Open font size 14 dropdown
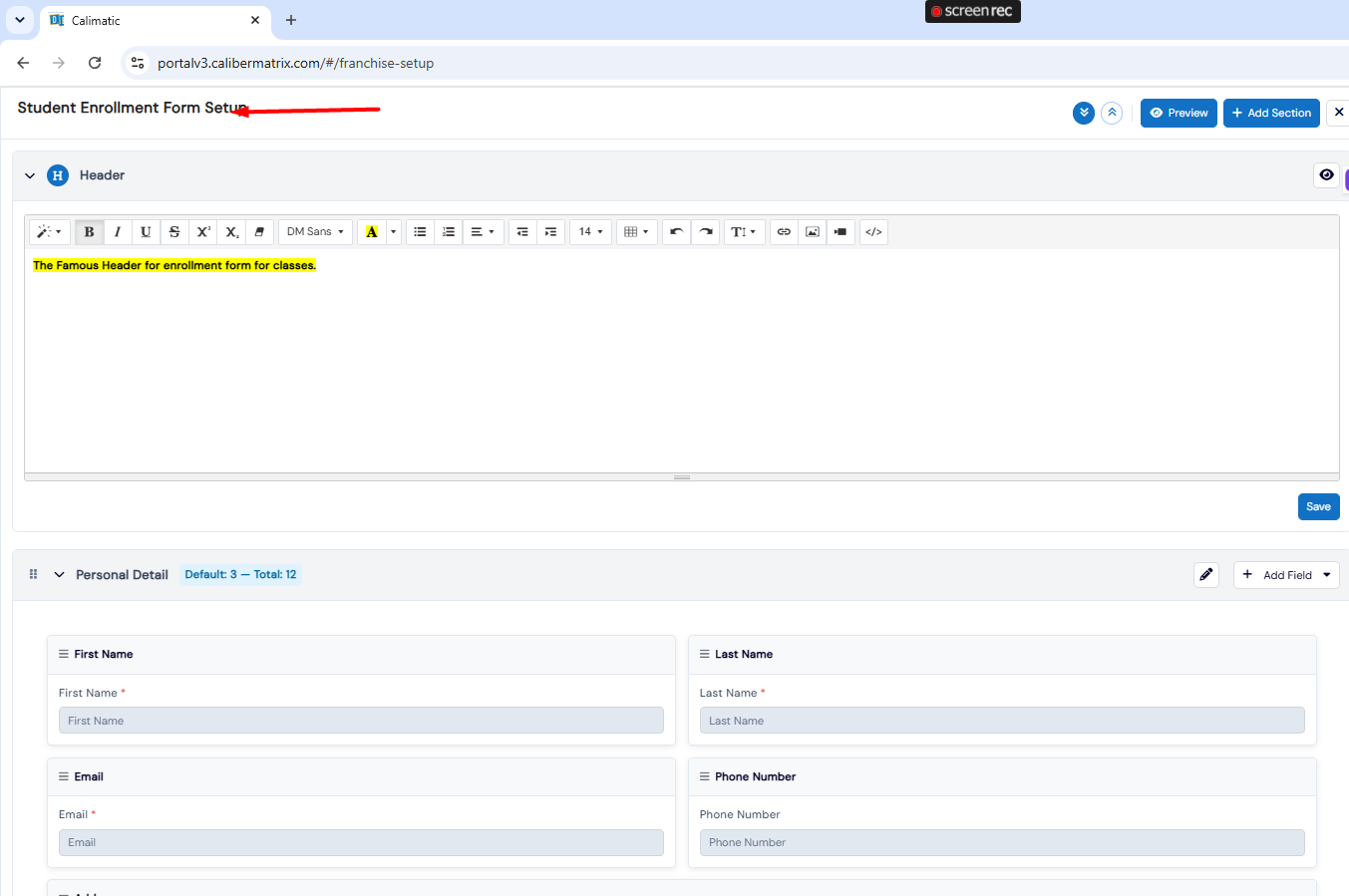 coord(590,232)
